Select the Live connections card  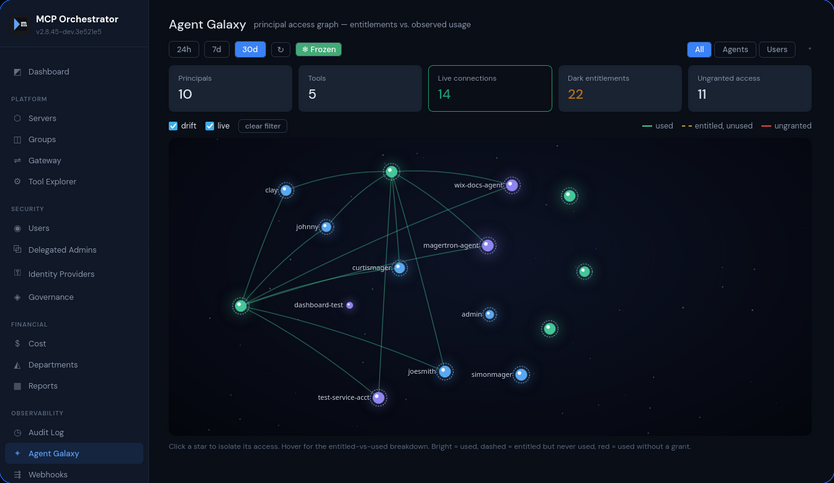coord(490,88)
